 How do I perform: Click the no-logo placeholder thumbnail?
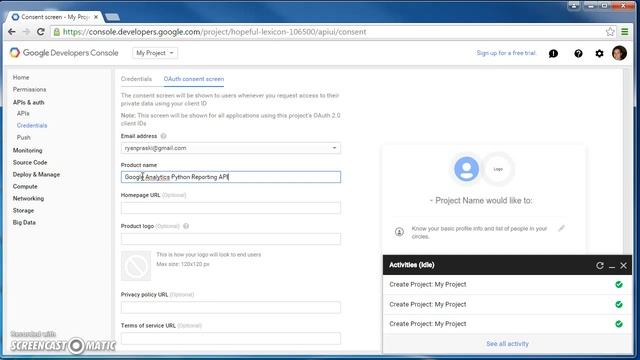pyautogui.click(x=136, y=266)
